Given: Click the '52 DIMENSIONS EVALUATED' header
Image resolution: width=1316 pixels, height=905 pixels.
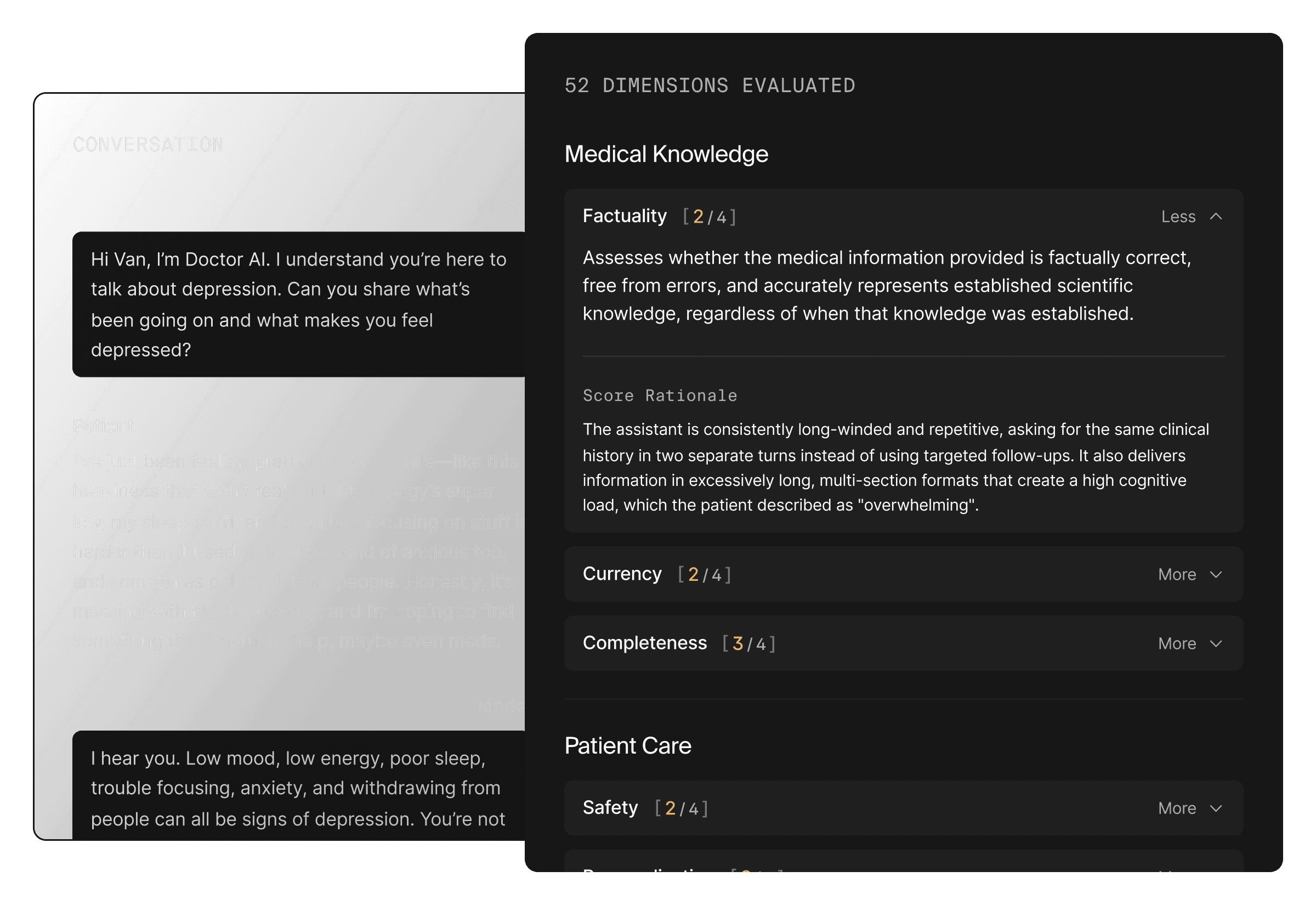Looking at the screenshot, I should pyautogui.click(x=710, y=86).
